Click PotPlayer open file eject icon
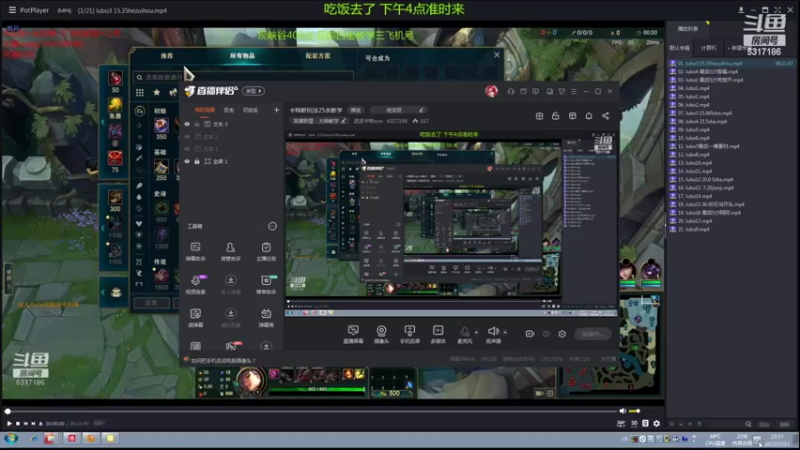 pos(41,423)
